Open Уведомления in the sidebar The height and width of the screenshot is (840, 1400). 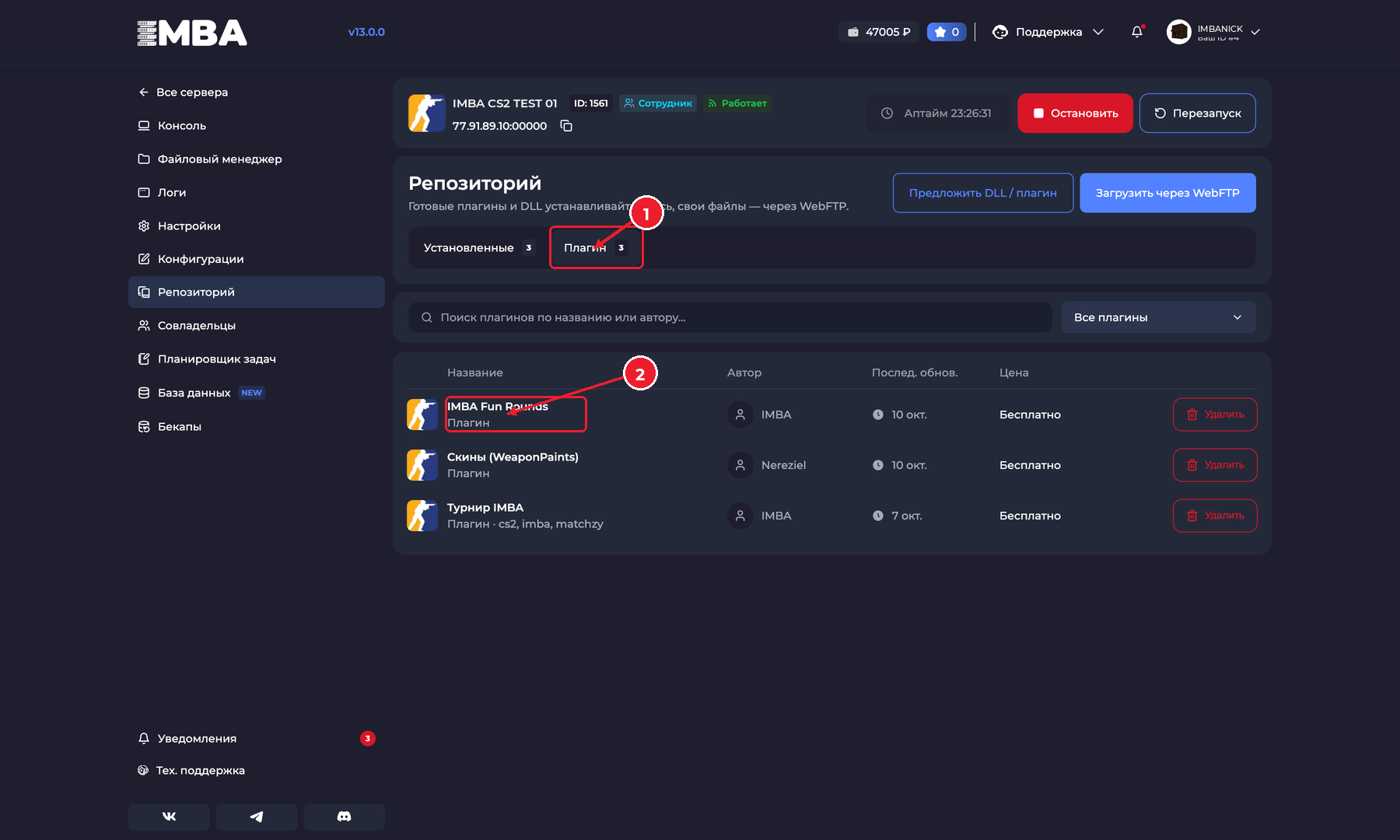click(x=257, y=739)
